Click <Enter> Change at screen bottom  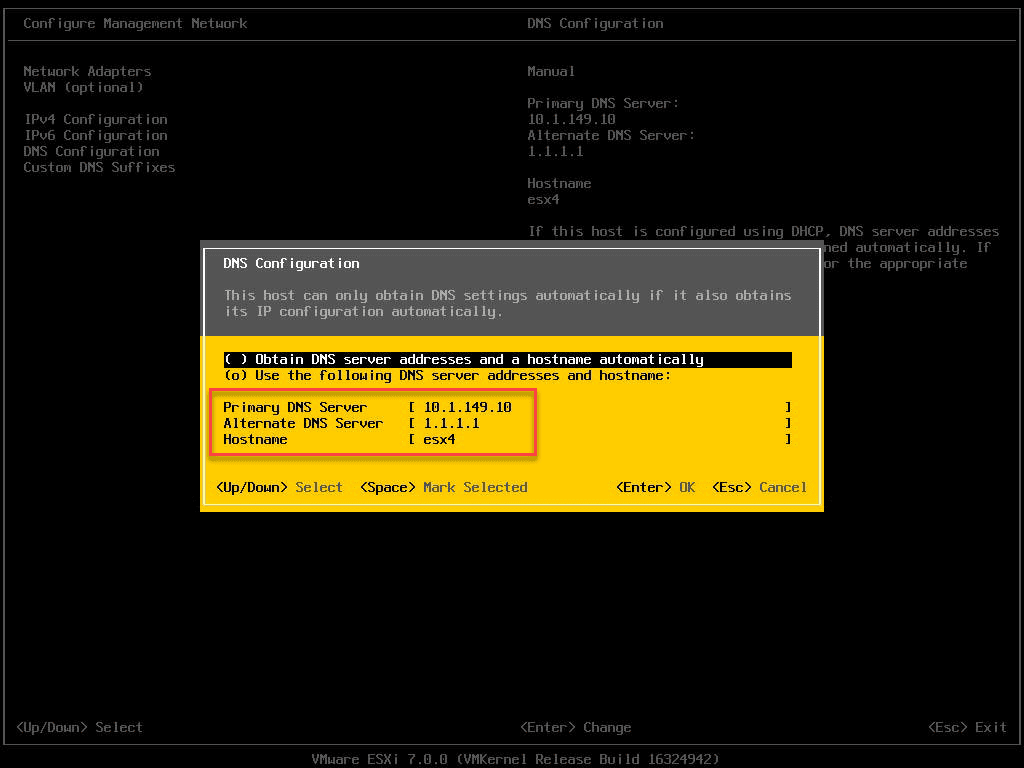[x=575, y=728]
